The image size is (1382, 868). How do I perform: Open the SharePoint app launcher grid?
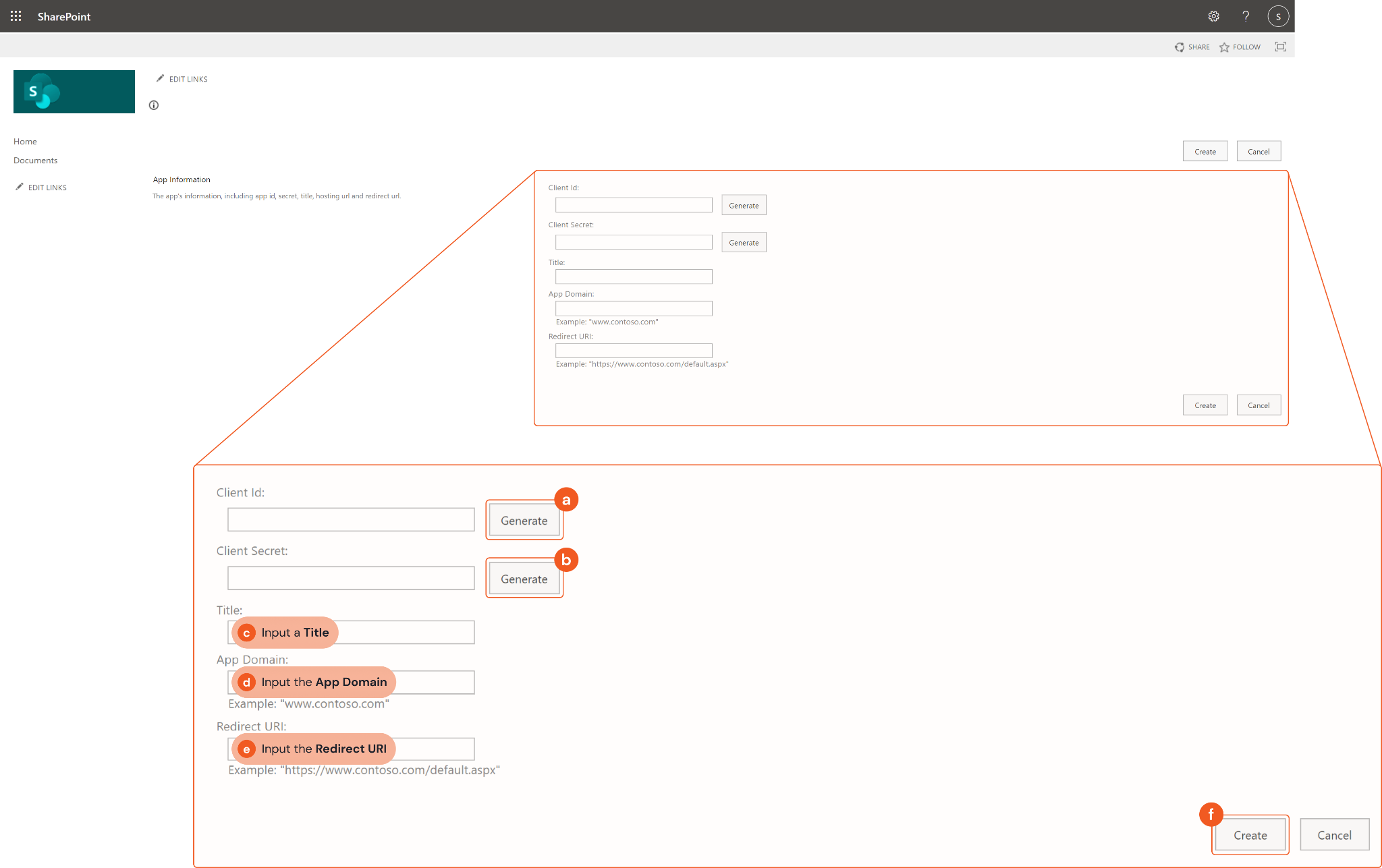coord(16,16)
